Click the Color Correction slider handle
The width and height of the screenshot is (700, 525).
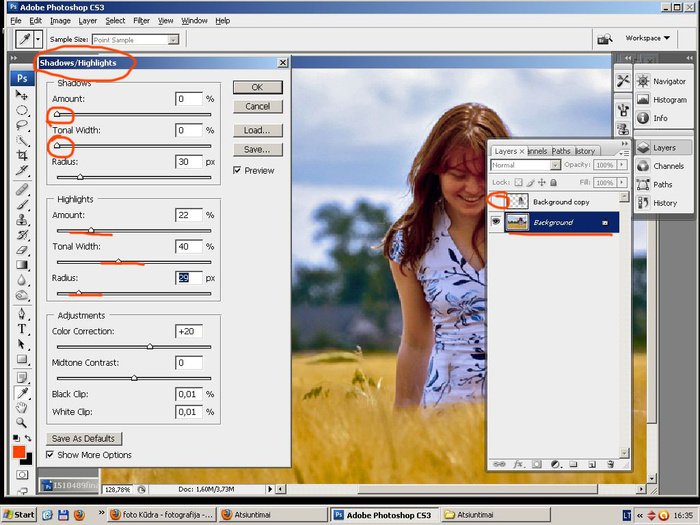click(150, 346)
